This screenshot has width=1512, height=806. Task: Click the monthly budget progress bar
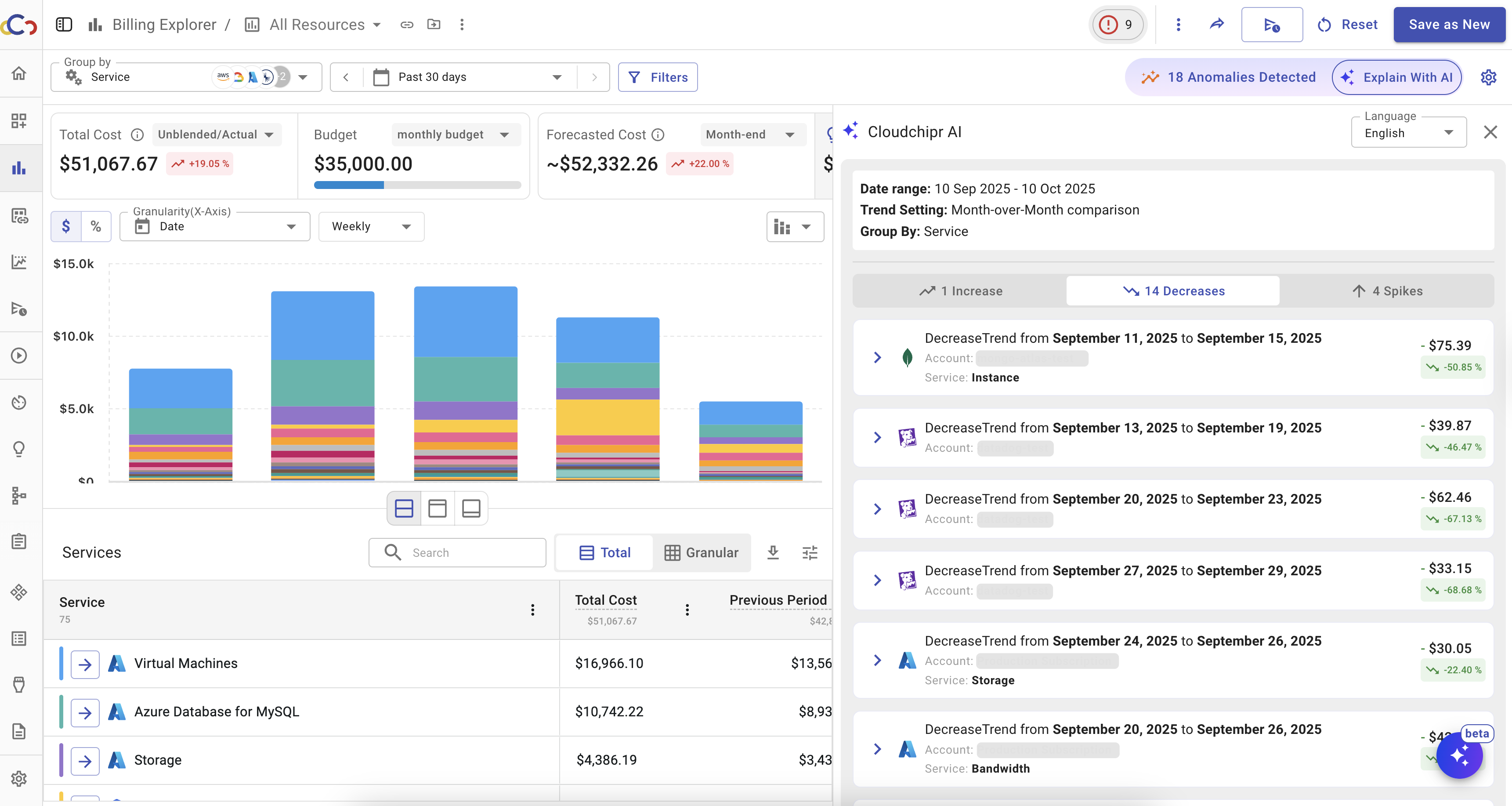point(417,185)
